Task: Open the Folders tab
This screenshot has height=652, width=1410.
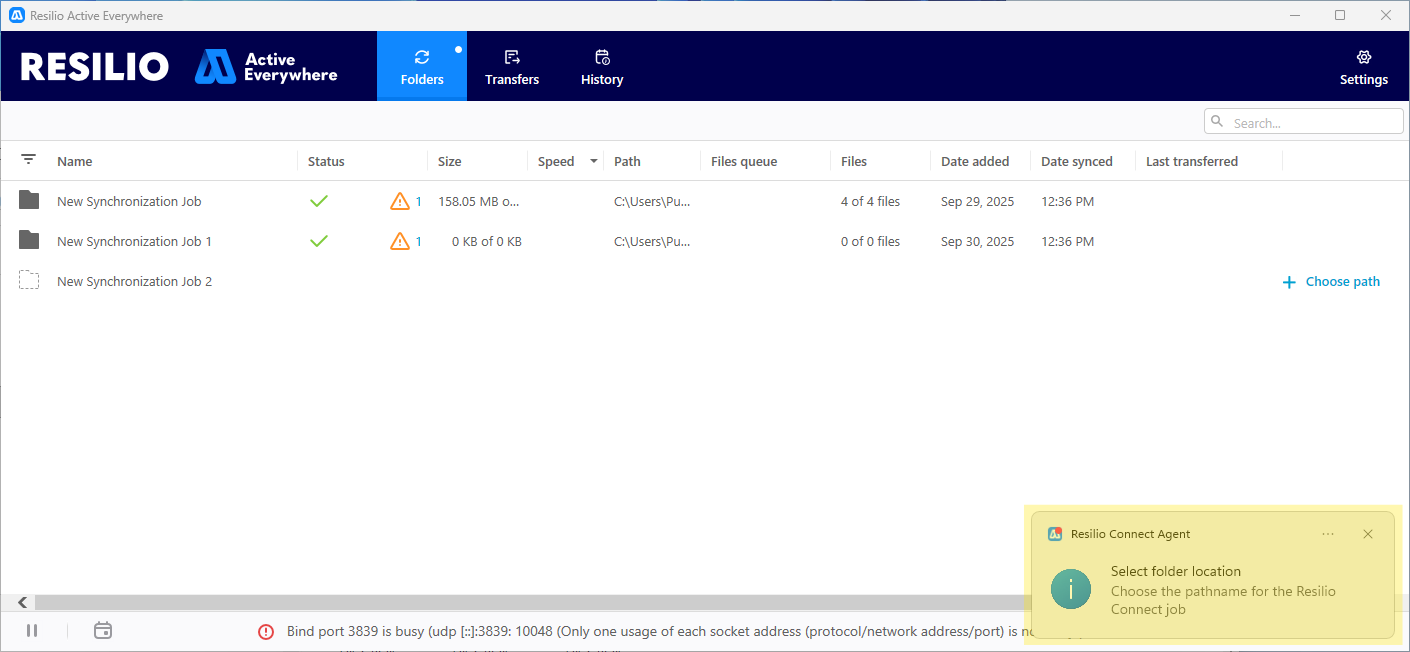Action: [422, 66]
